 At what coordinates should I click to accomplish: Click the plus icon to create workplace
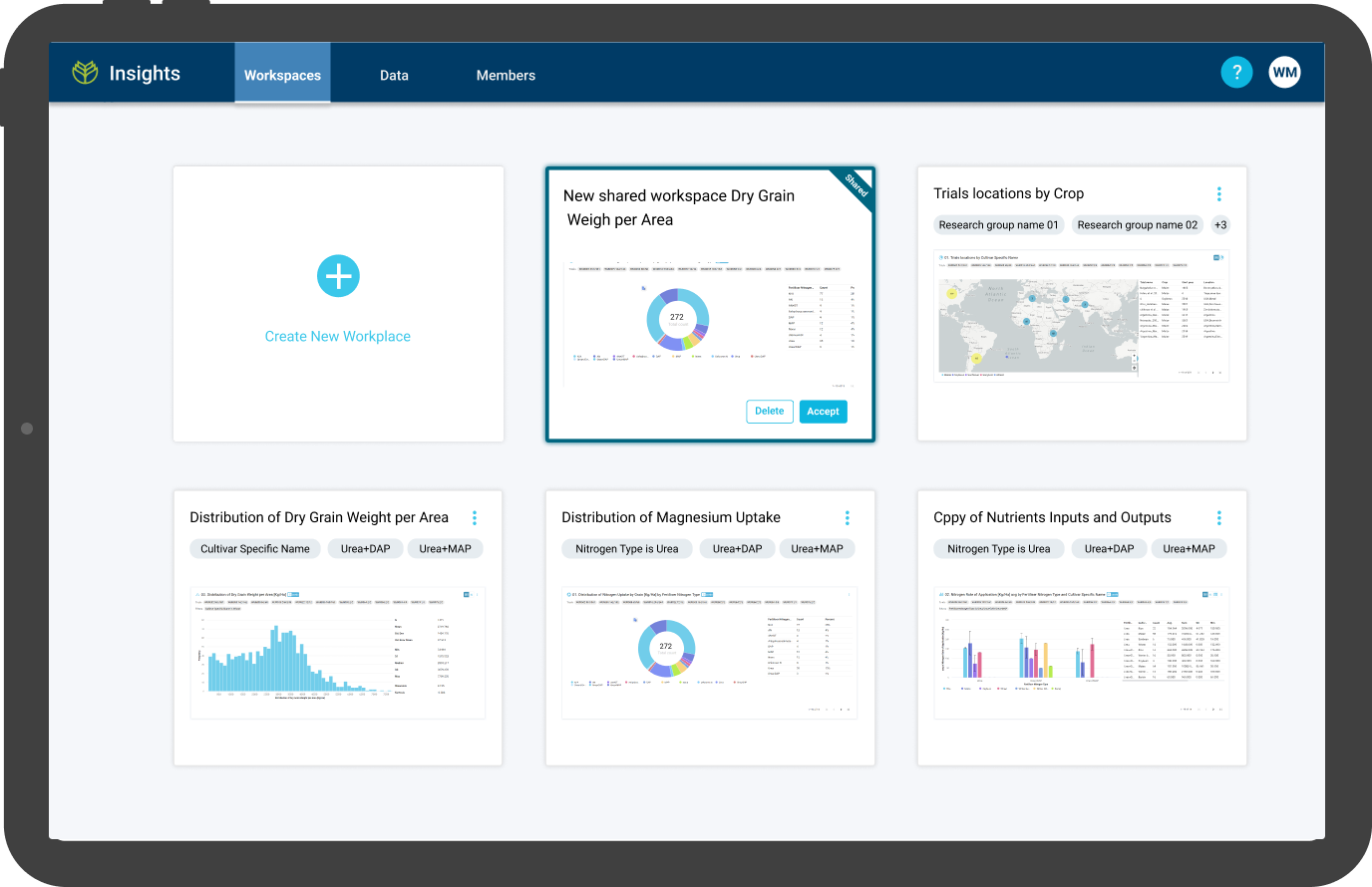pos(338,276)
